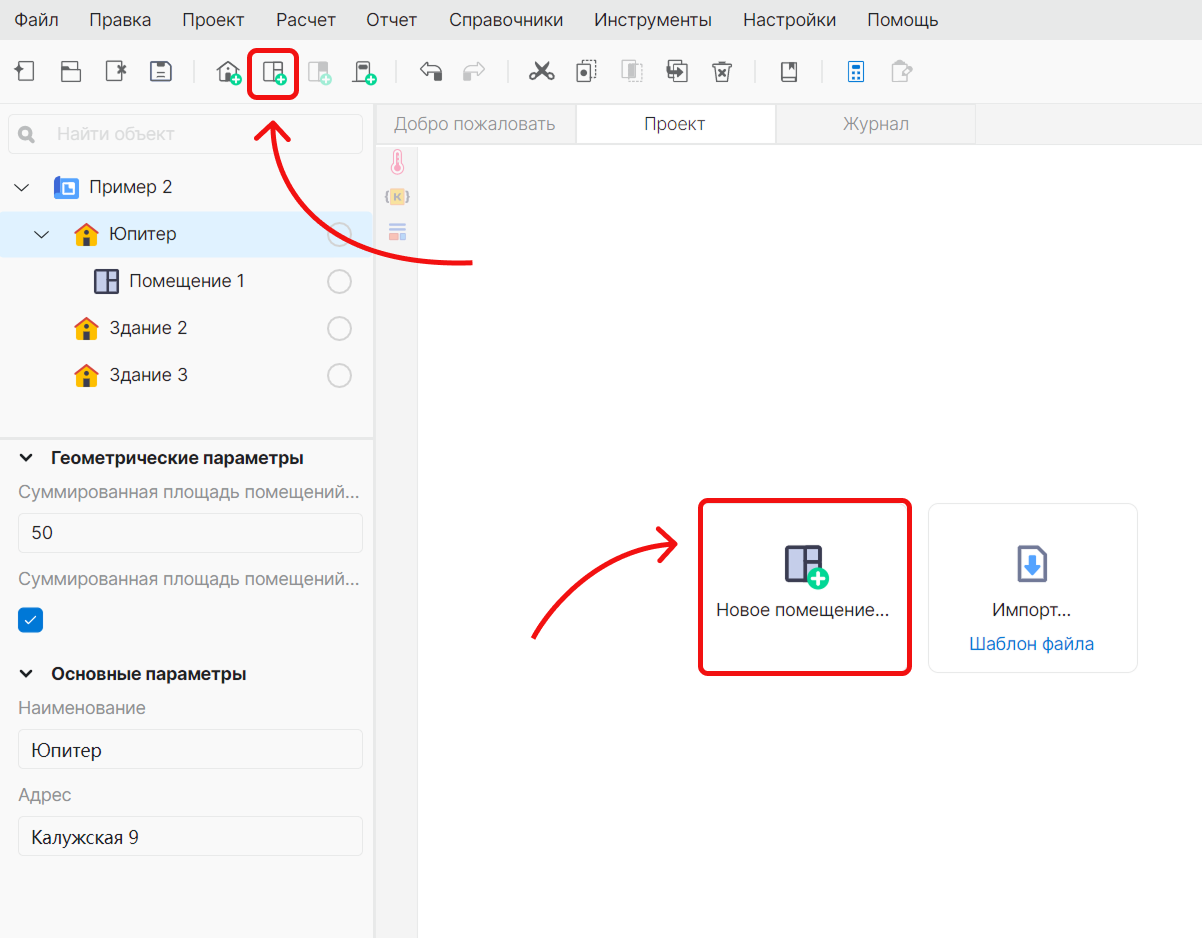Viewport: 1202px width, 938px height.
Task: Collapse the Геометрические параметры section
Action: [x=26, y=458]
